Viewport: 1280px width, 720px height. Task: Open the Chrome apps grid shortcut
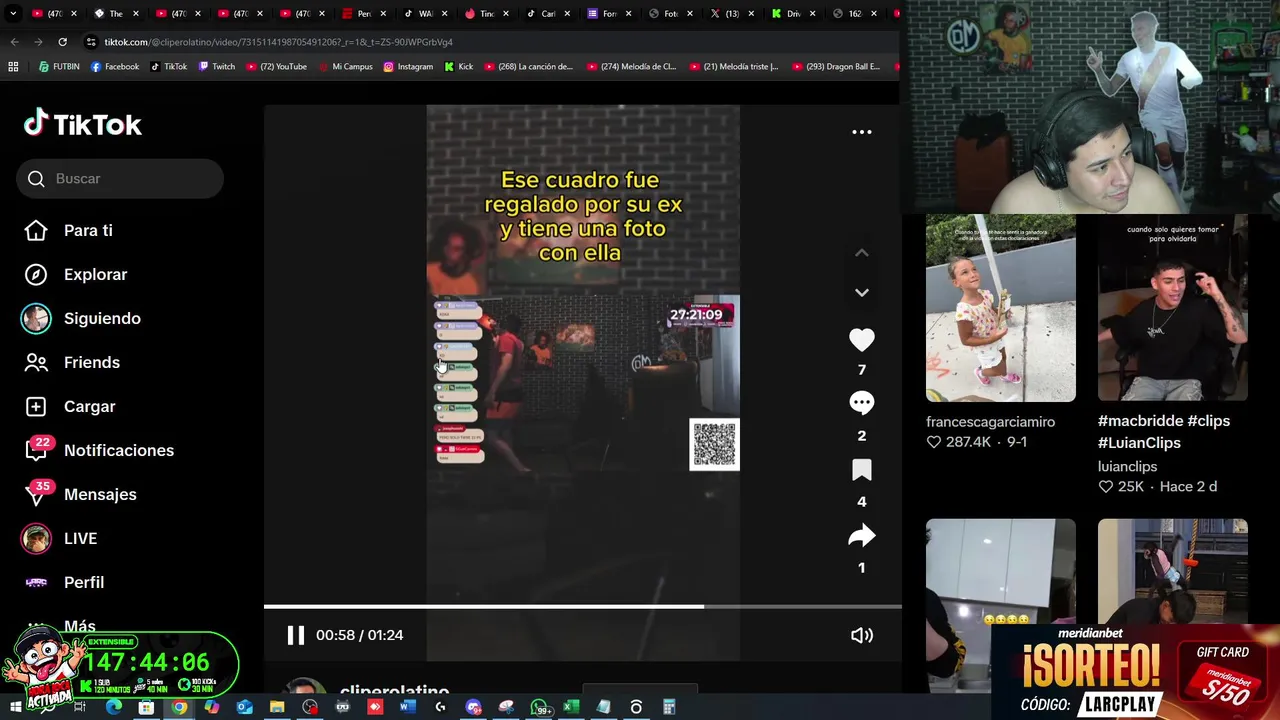point(13,67)
